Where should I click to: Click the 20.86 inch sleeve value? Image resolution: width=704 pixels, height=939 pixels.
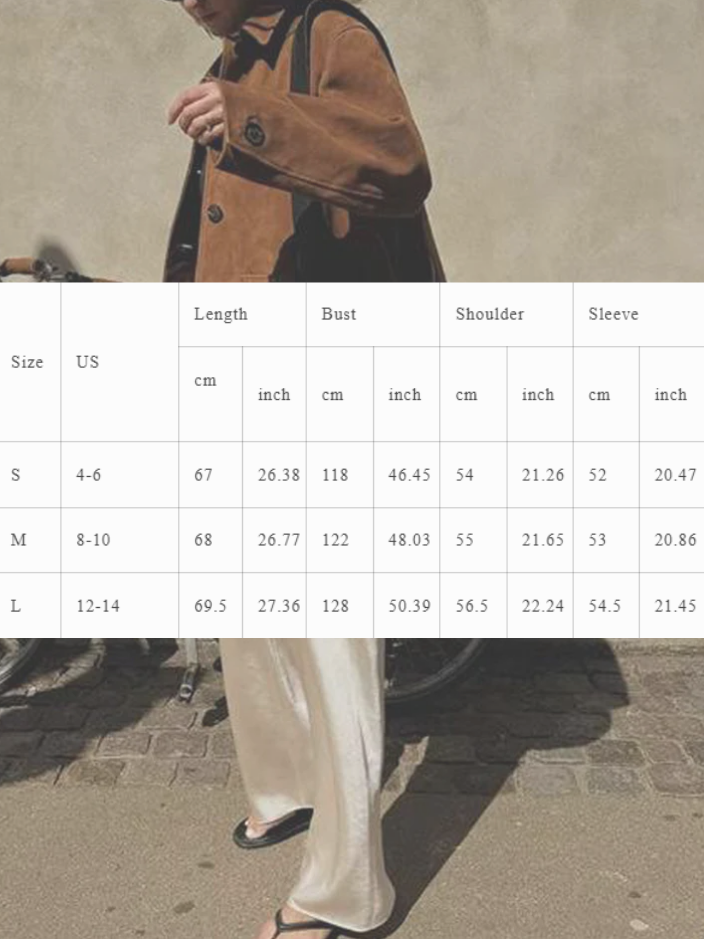point(675,540)
